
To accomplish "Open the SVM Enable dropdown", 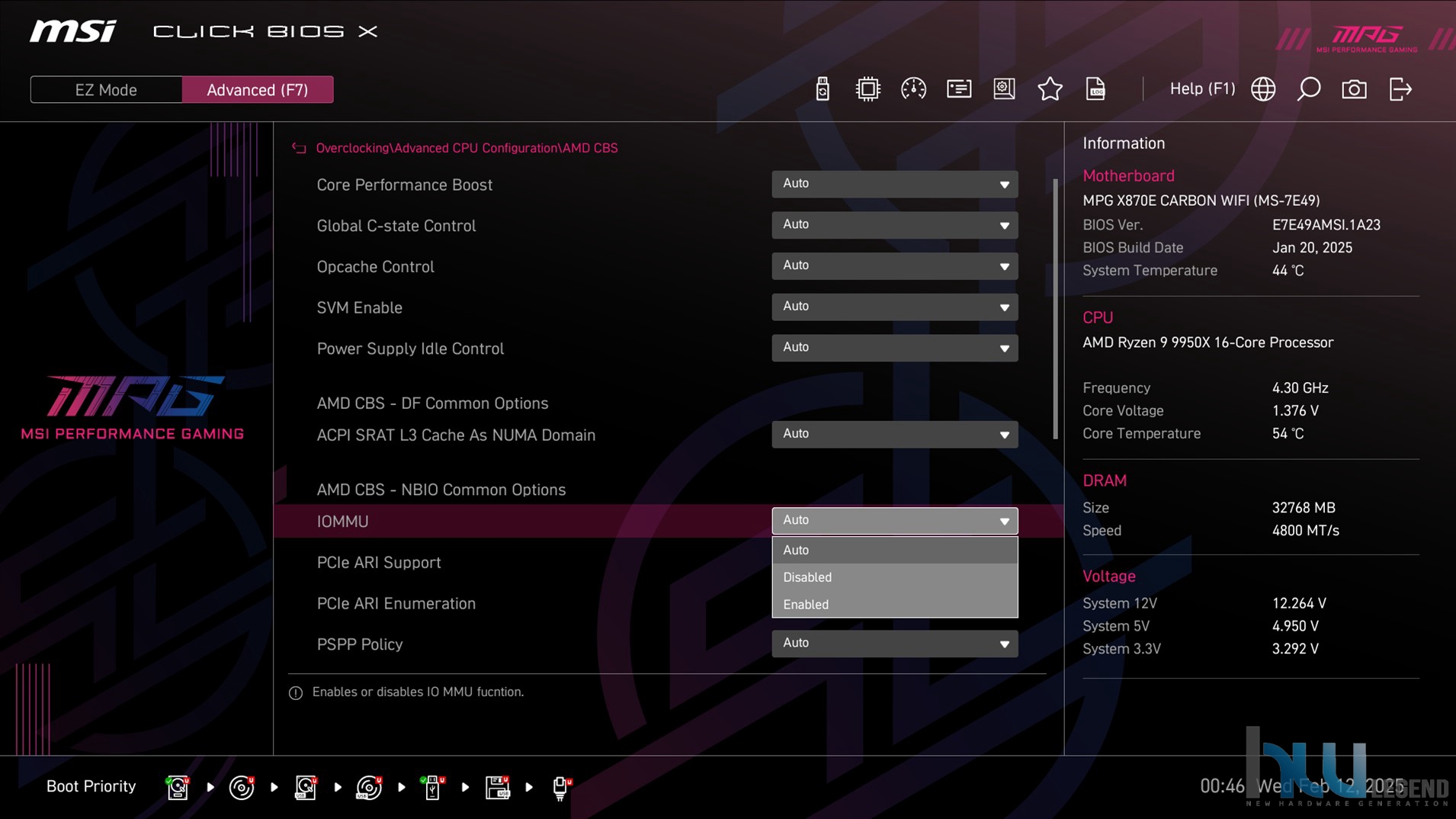I will [894, 307].
